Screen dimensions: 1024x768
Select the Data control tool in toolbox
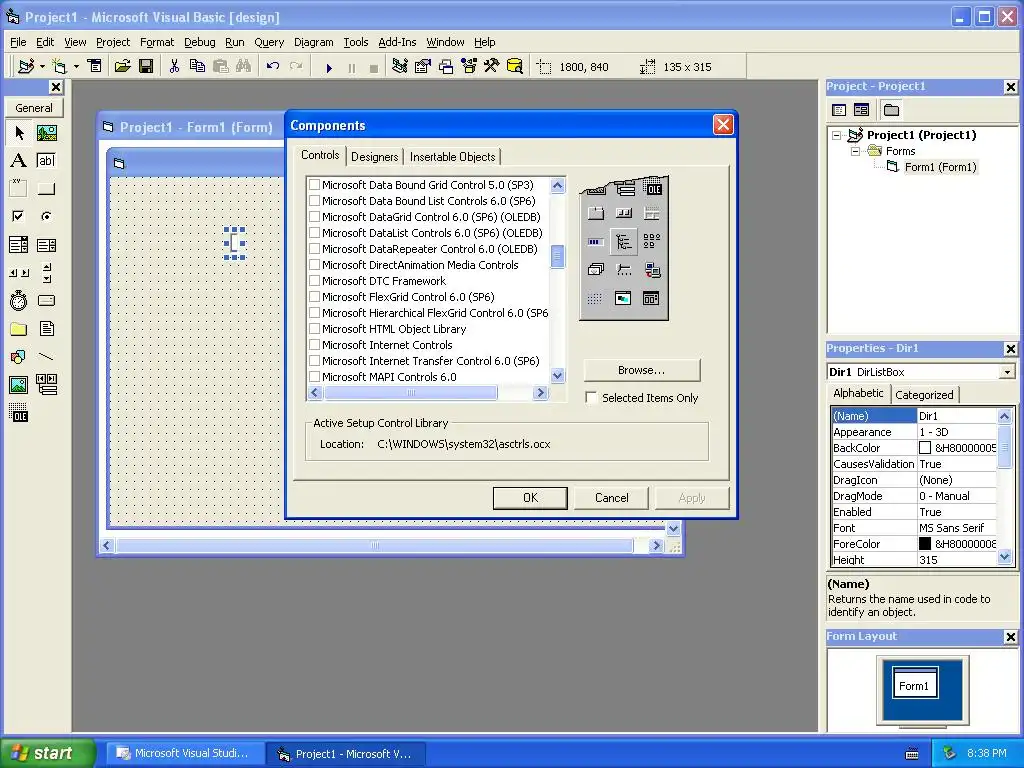(x=46, y=385)
